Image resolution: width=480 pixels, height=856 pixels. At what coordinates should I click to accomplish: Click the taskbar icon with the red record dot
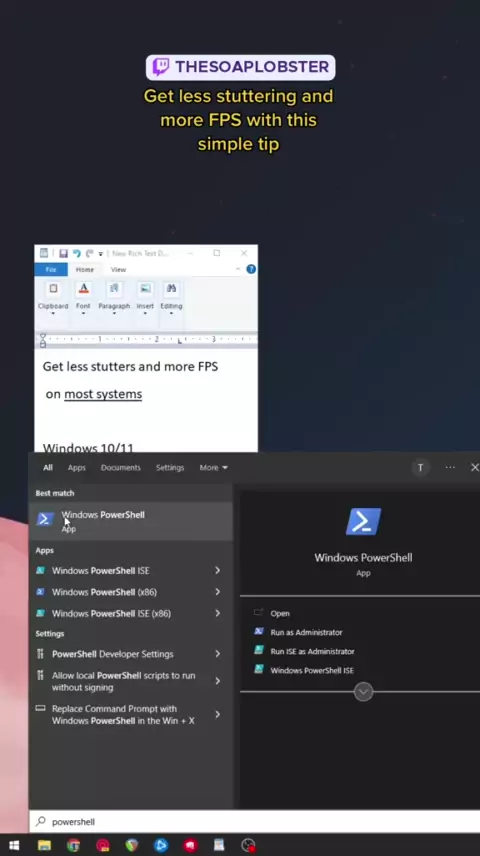pos(248,845)
